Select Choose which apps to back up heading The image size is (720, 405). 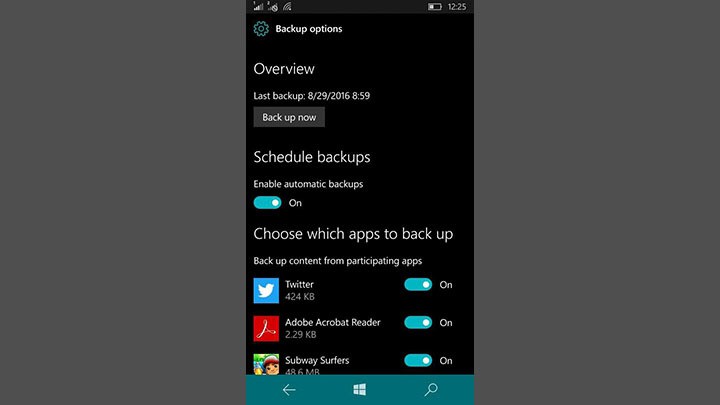353,234
